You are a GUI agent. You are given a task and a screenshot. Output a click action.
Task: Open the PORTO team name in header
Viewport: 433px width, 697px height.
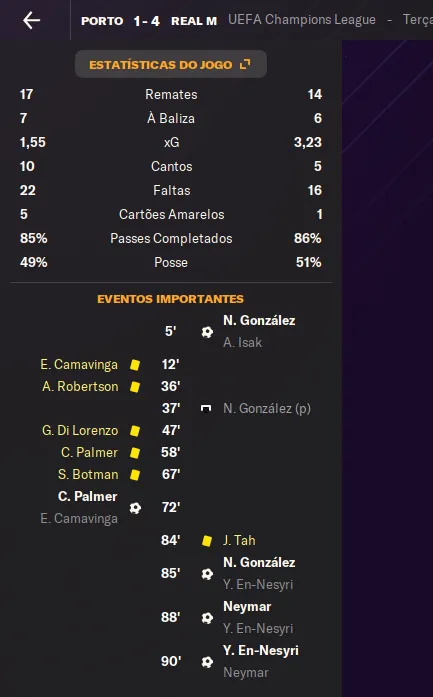(102, 21)
